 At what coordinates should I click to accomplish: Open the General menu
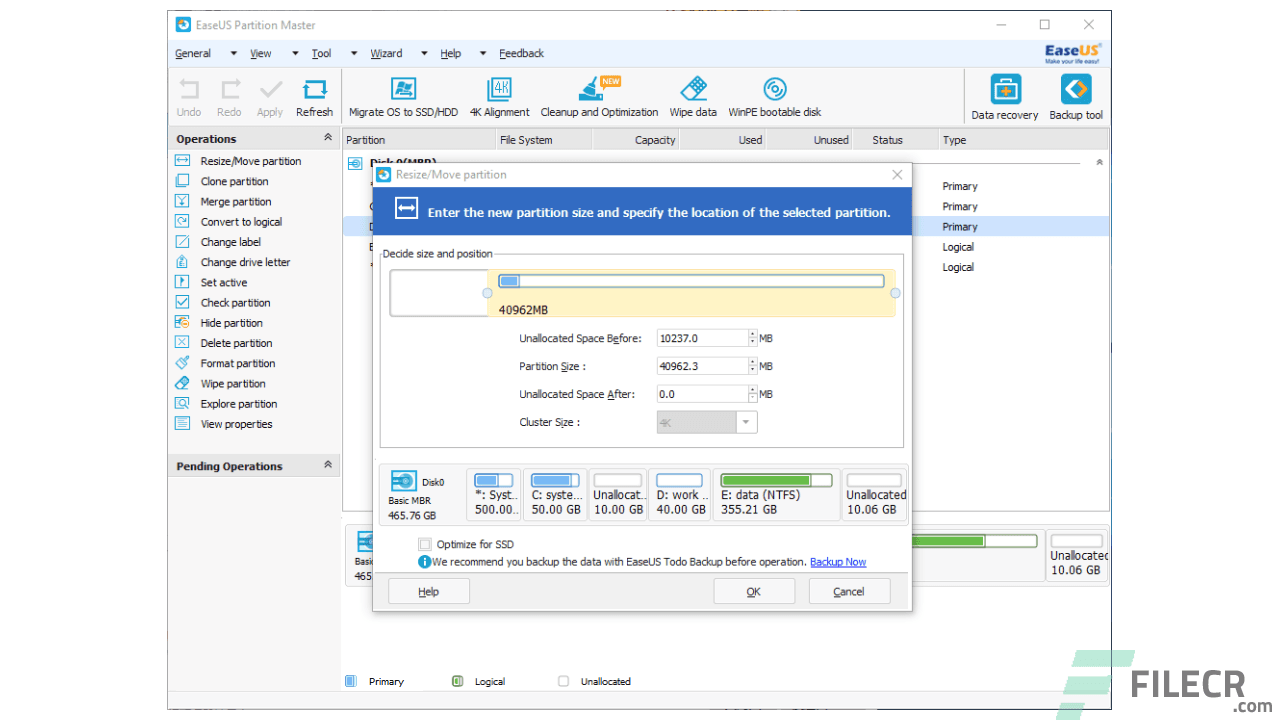coord(192,53)
